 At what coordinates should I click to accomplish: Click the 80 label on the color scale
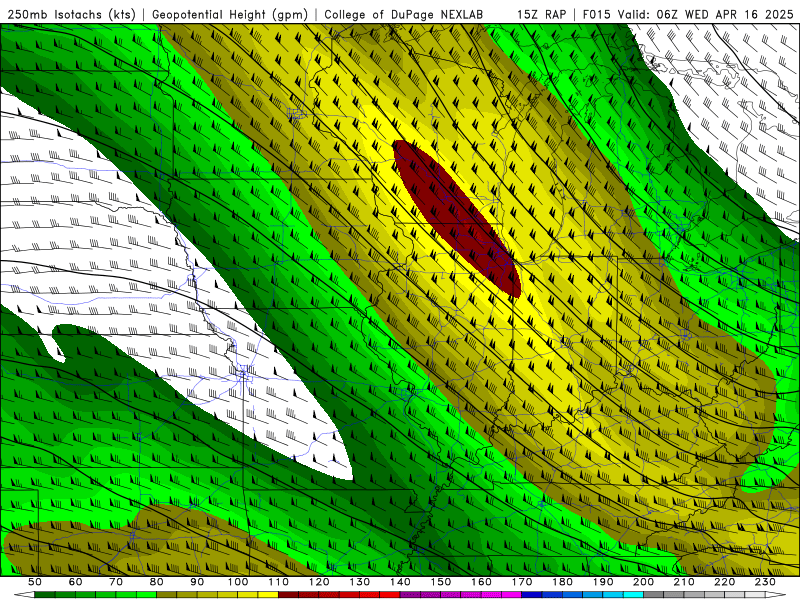[x=156, y=582]
